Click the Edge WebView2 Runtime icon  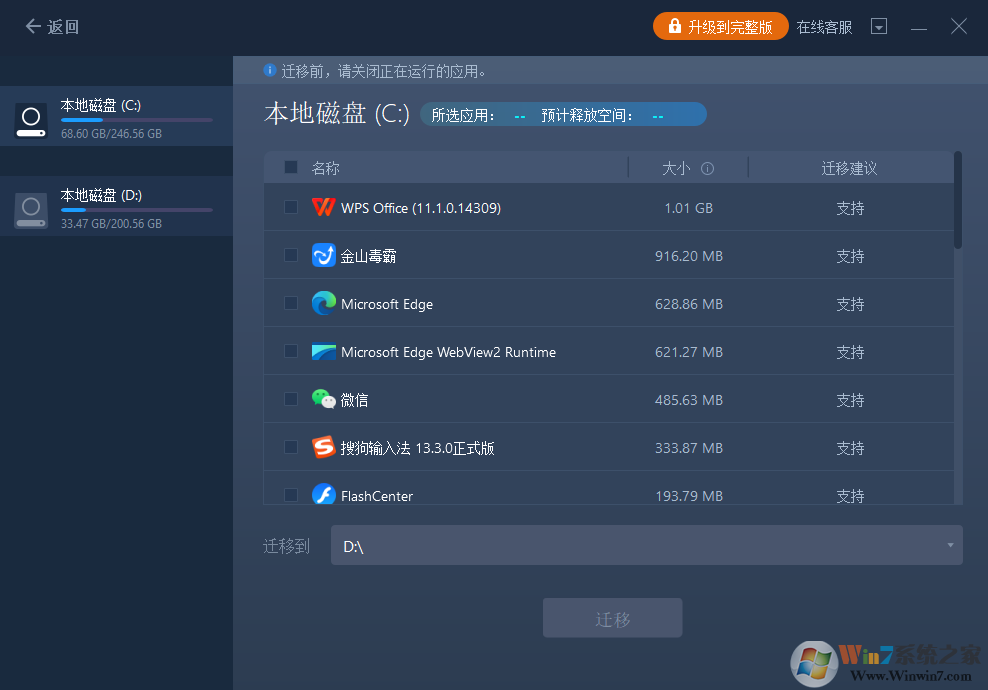pos(323,352)
